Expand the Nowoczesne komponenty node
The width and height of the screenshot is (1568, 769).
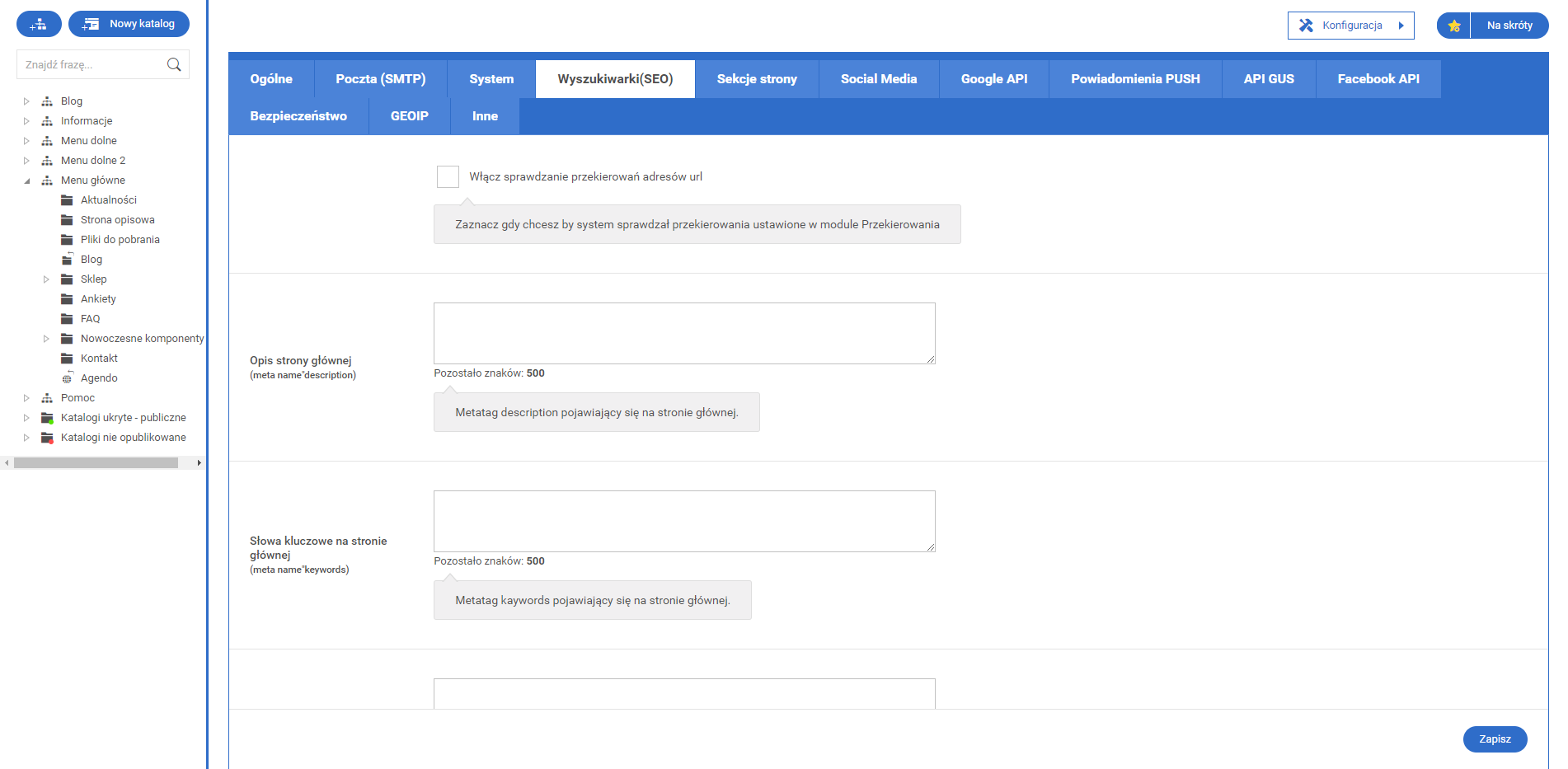(46, 339)
